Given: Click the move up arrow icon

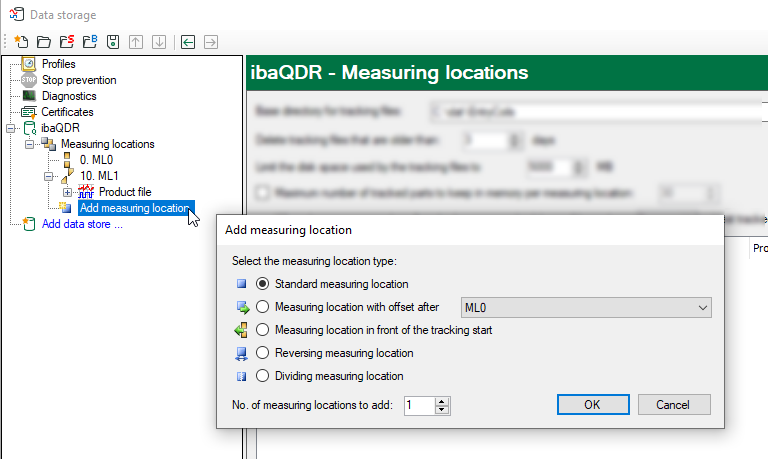Looking at the screenshot, I should pyautogui.click(x=136, y=42).
